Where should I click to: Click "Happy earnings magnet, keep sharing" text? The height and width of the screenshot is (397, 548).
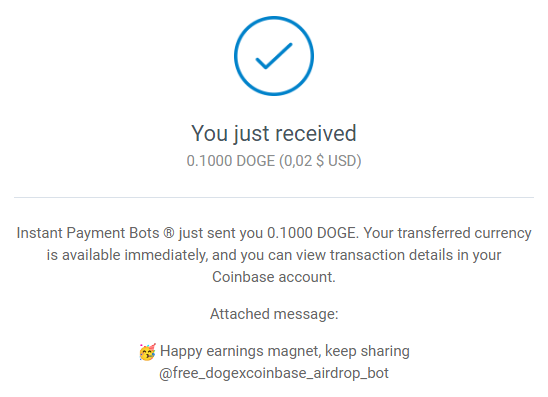284,351
